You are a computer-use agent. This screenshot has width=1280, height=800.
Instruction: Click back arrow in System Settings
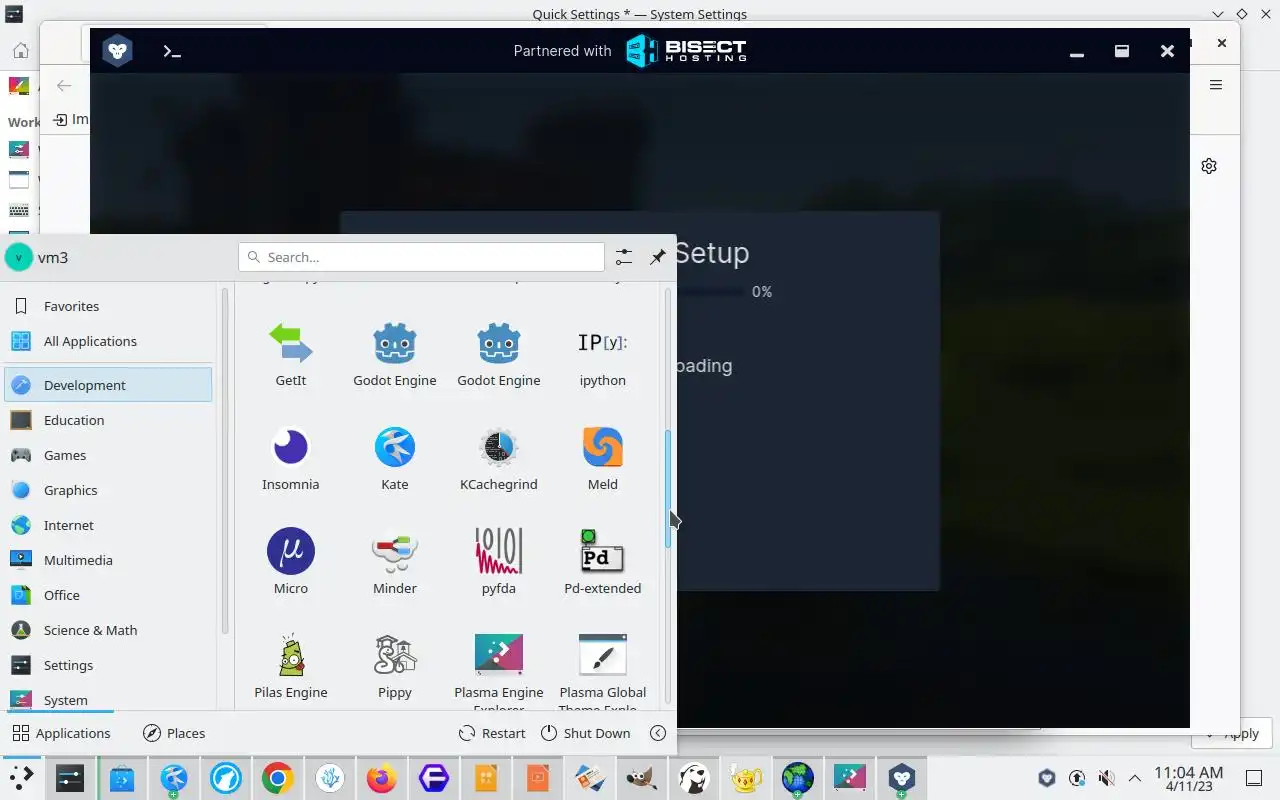click(x=64, y=85)
